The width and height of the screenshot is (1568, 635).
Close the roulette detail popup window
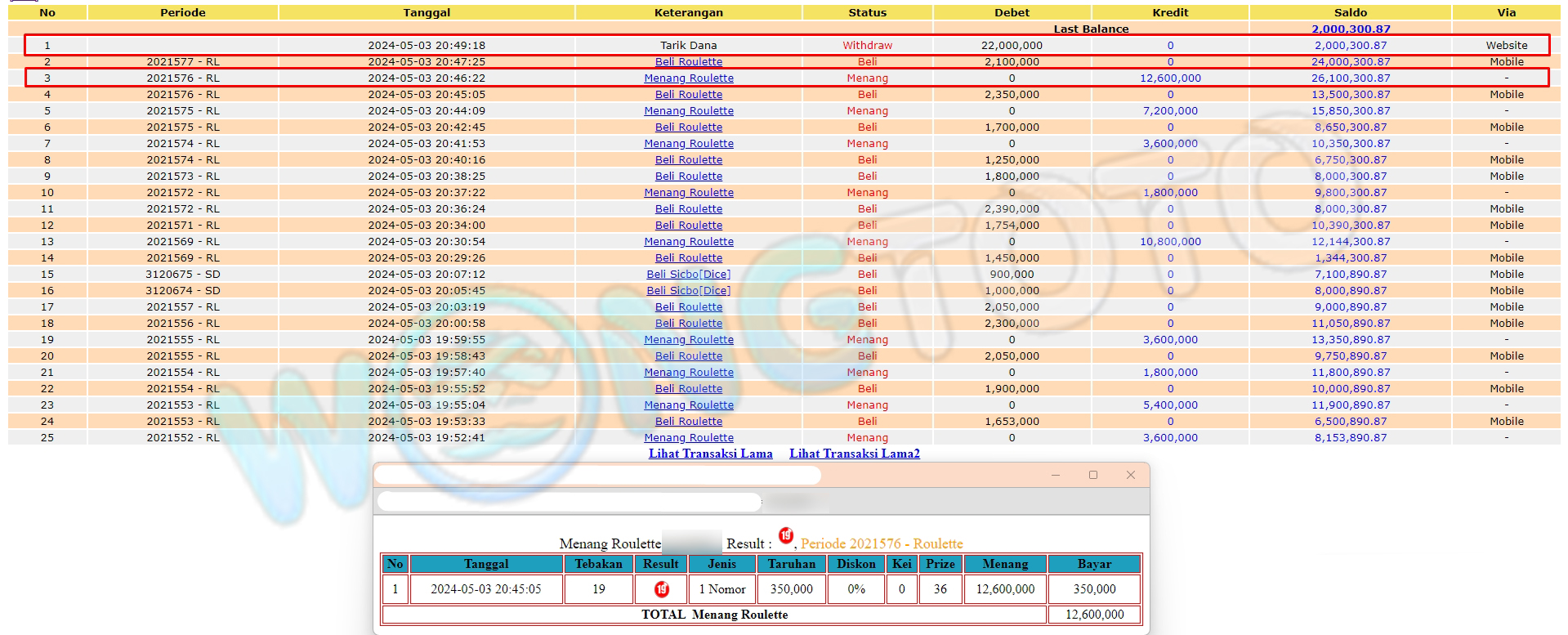[x=1131, y=475]
